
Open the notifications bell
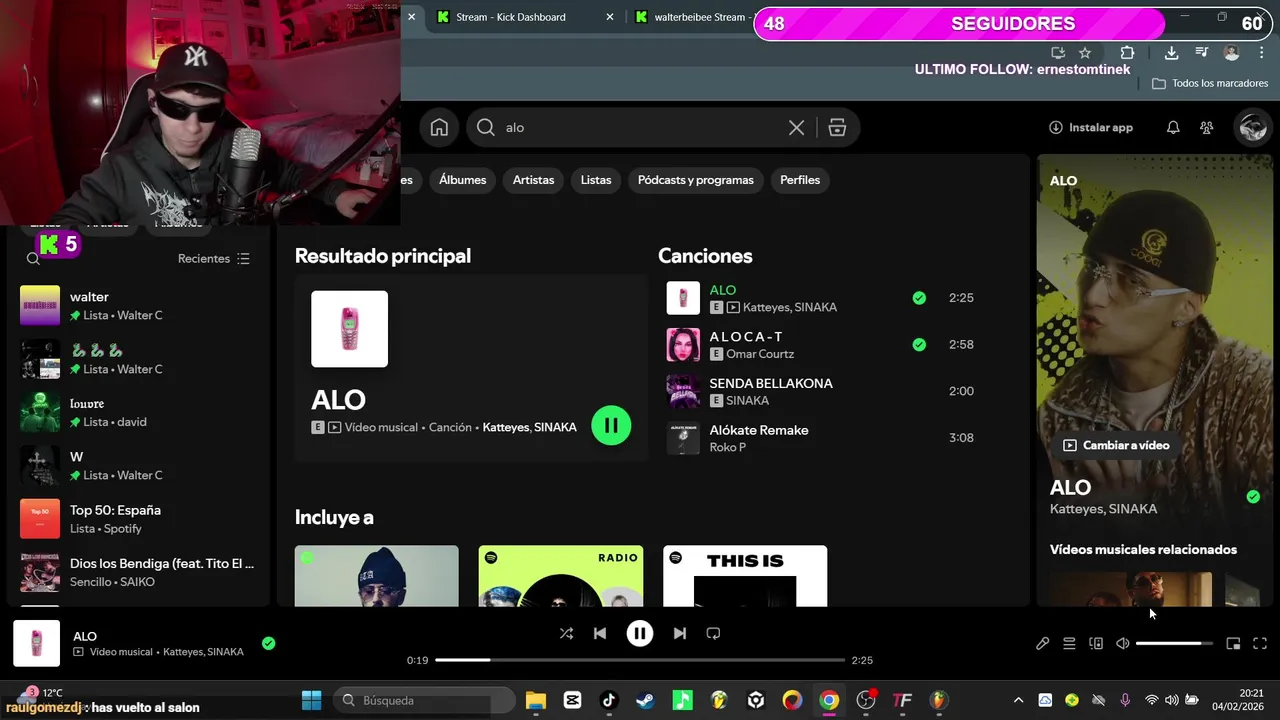1173,127
